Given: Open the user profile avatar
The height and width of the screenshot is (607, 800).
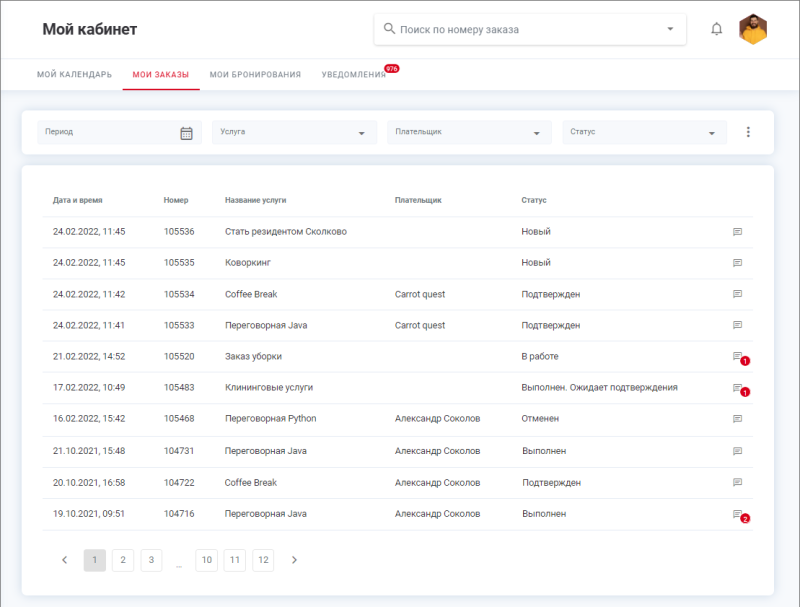Looking at the screenshot, I should point(753,29).
